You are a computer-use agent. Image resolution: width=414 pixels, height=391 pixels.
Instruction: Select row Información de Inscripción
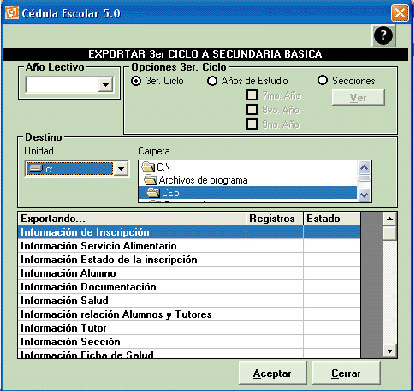(x=189, y=232)
